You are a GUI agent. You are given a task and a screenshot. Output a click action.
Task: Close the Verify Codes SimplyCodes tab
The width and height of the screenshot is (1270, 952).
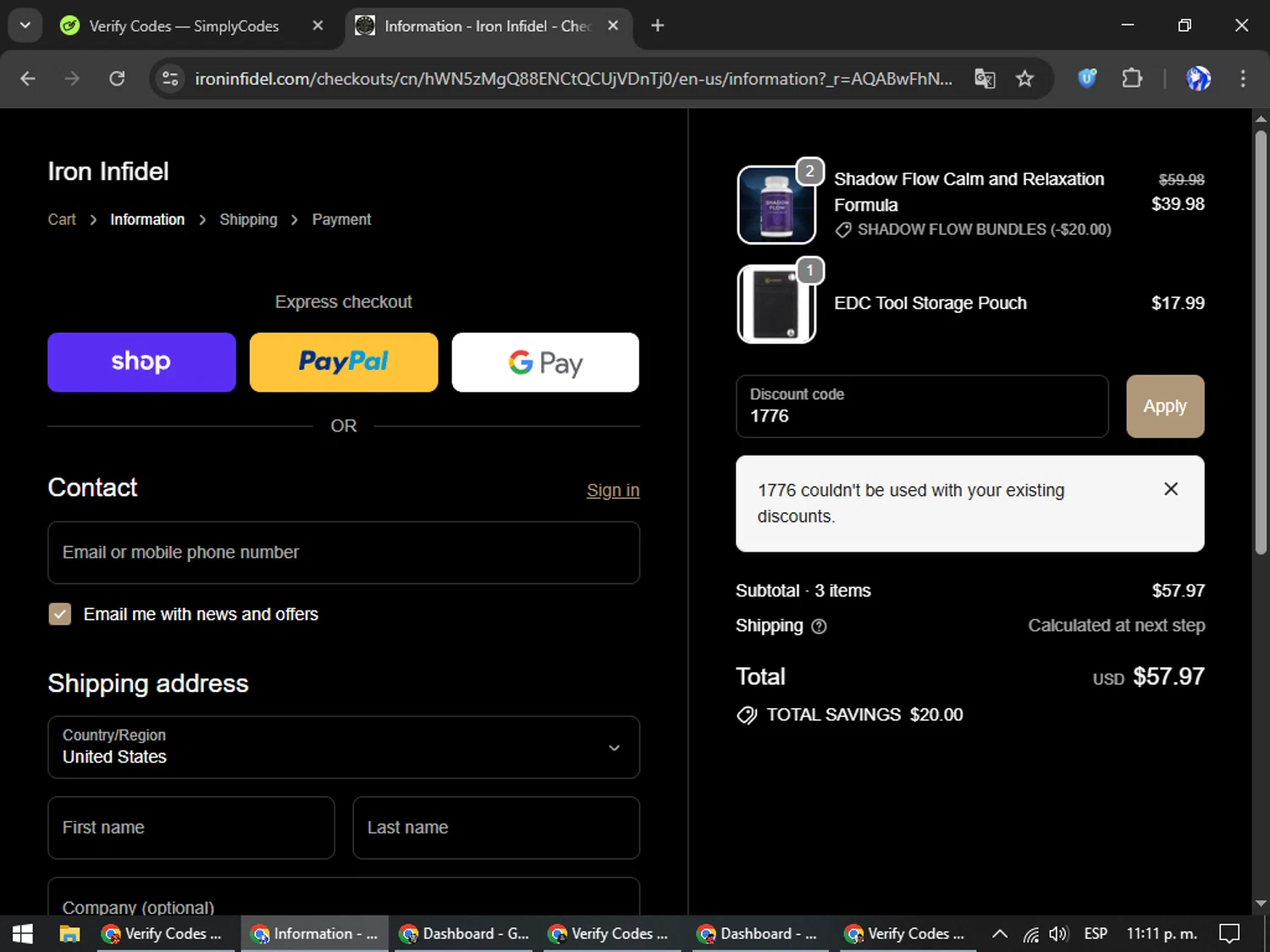[x=317, y=25]
